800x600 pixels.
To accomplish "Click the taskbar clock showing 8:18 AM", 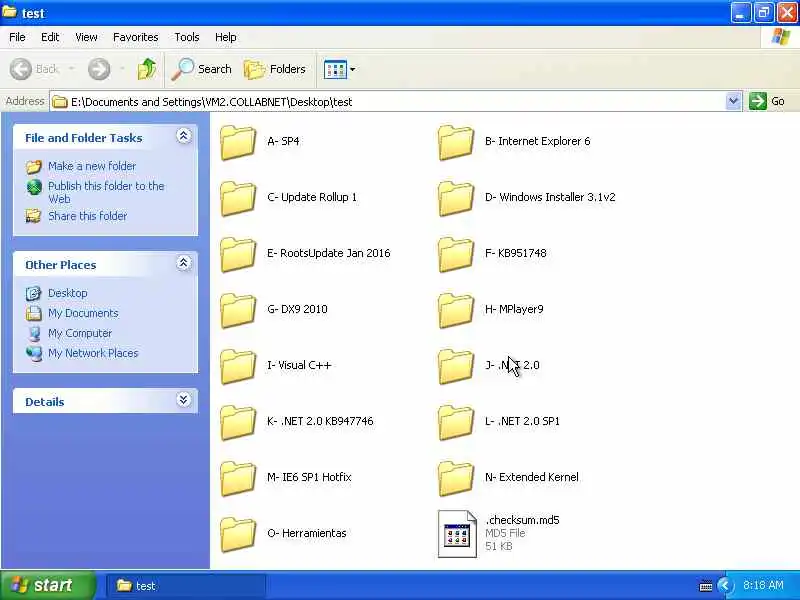I will click(763, 585).
